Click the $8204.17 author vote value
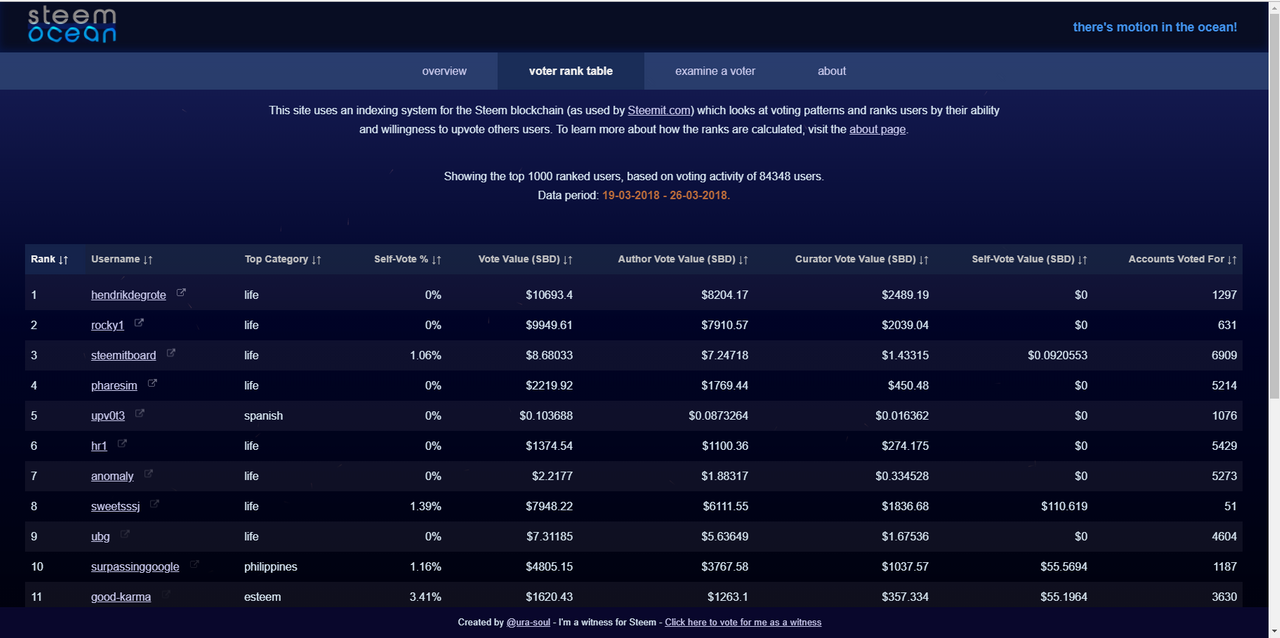The height and width of the screenshot is (638, 1280). 725,295
